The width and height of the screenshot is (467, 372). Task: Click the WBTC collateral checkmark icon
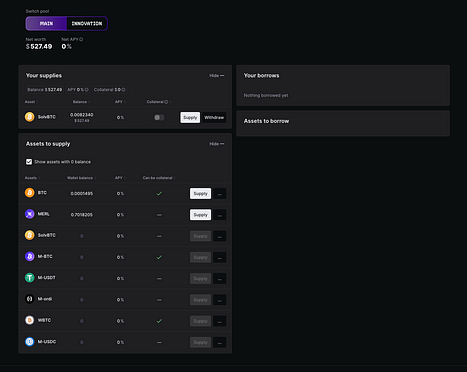click(159, 321)
